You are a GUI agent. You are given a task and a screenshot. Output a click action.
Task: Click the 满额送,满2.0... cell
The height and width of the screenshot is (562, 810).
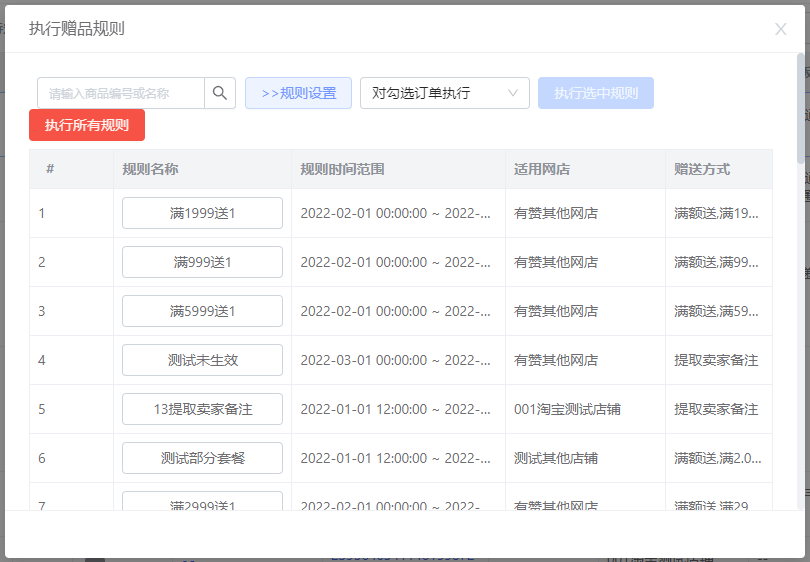point(718,458)
